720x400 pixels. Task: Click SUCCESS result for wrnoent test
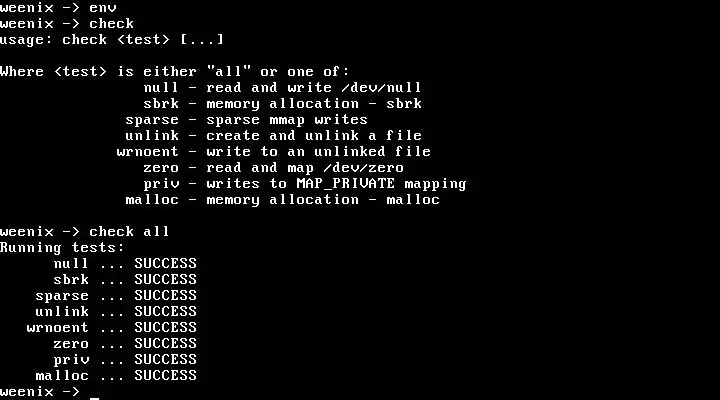click(165, 327)
